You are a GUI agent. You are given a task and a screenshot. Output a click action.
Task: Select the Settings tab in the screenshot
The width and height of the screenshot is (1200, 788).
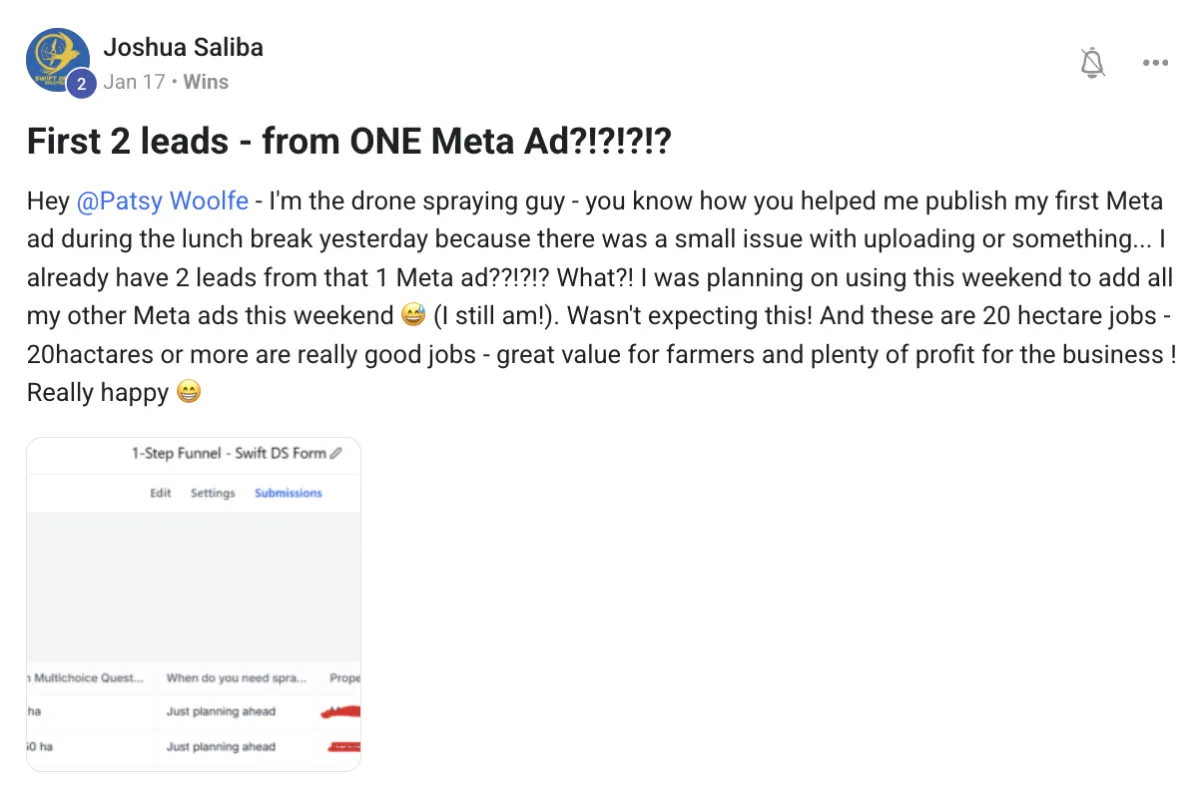point(213,493)
